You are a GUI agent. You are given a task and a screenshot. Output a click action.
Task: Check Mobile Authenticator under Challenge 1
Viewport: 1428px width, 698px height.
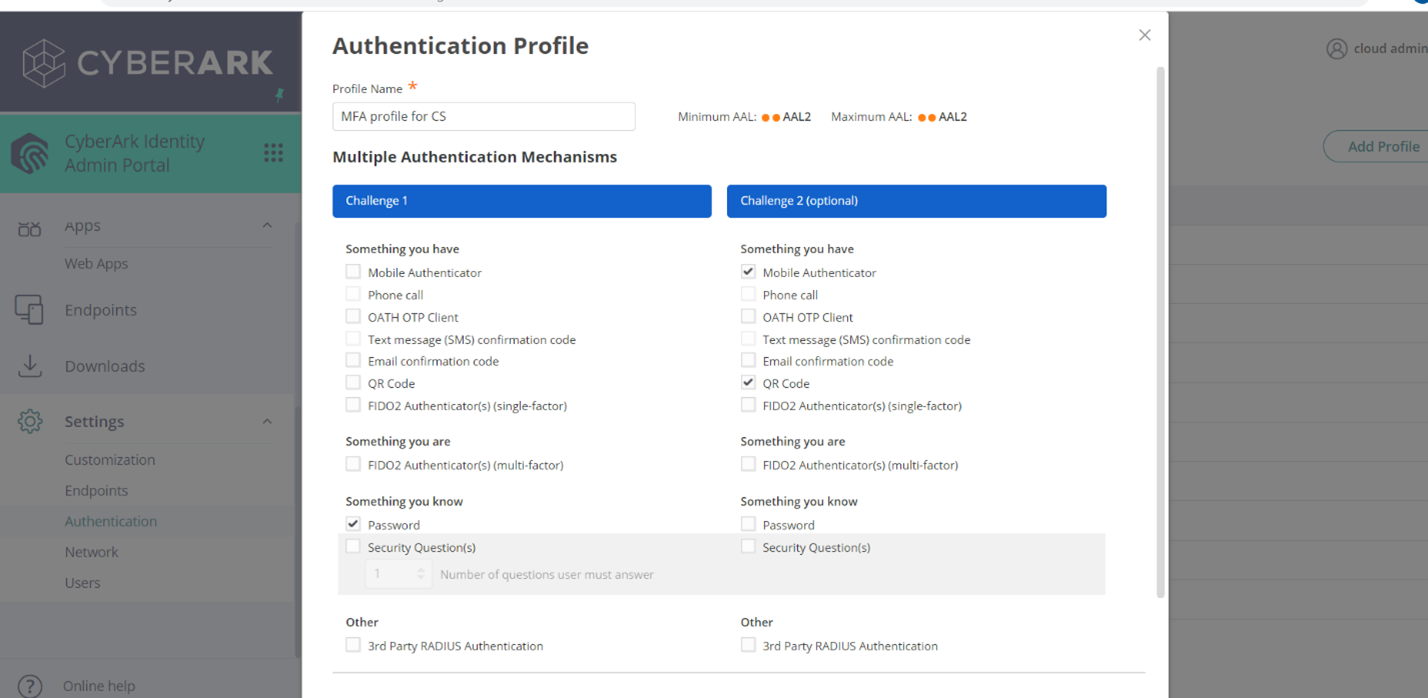[x=353, y=271]
